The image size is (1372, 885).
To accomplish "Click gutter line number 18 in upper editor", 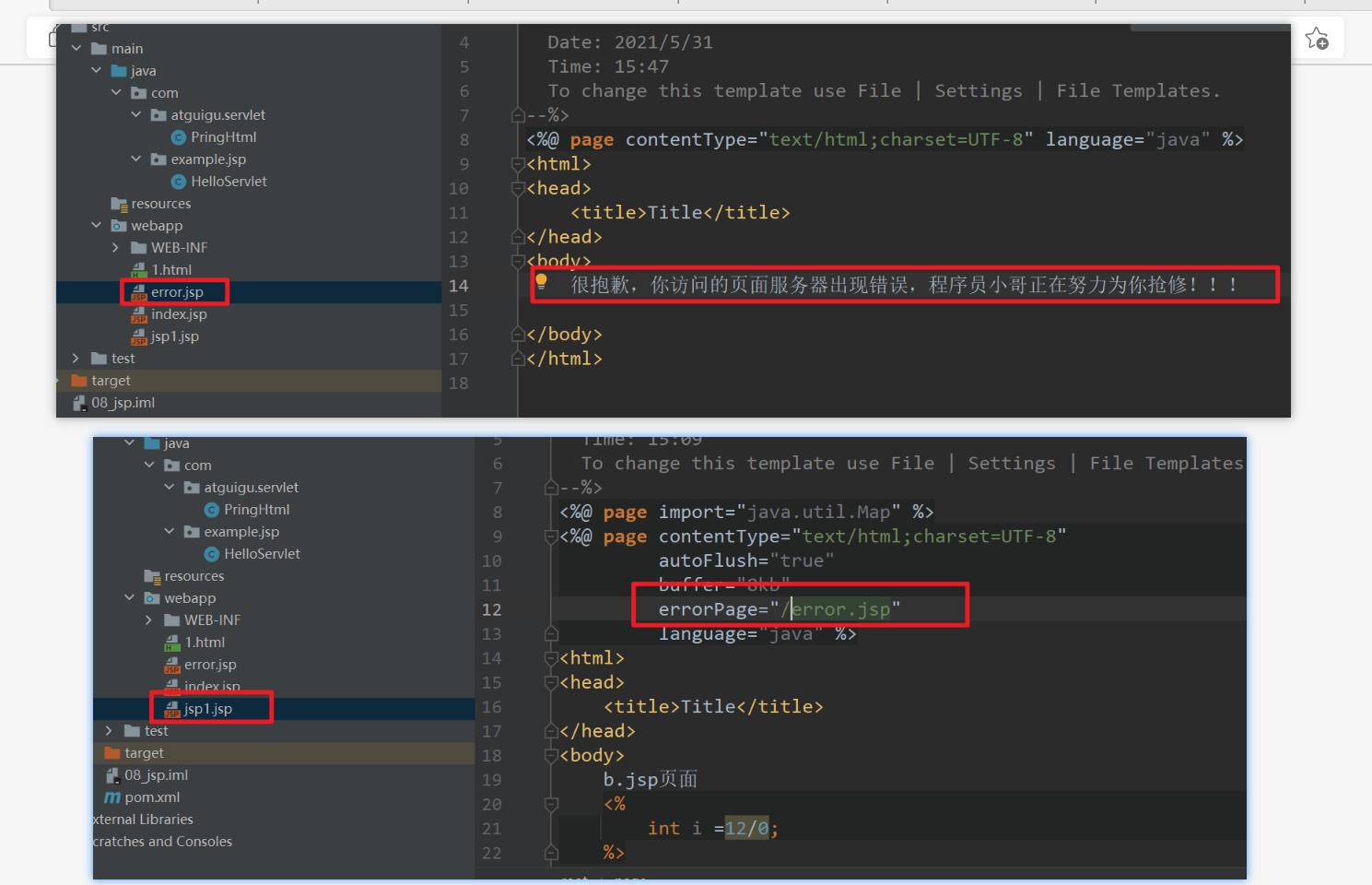I will click(x=459, y=383).
